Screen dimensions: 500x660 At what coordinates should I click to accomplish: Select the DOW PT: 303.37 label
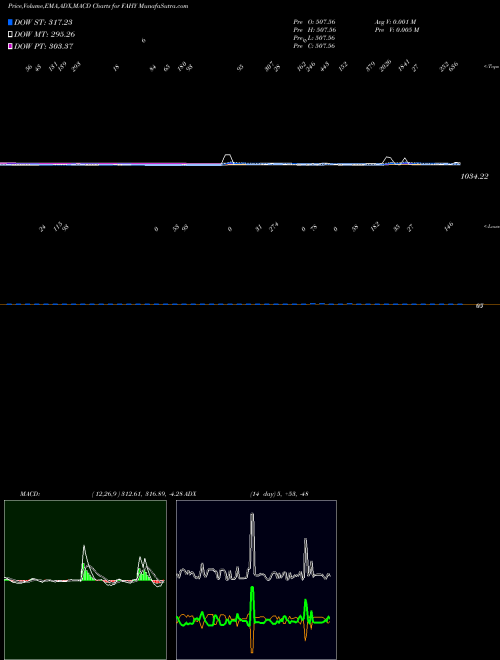click(x=44, y=46)
